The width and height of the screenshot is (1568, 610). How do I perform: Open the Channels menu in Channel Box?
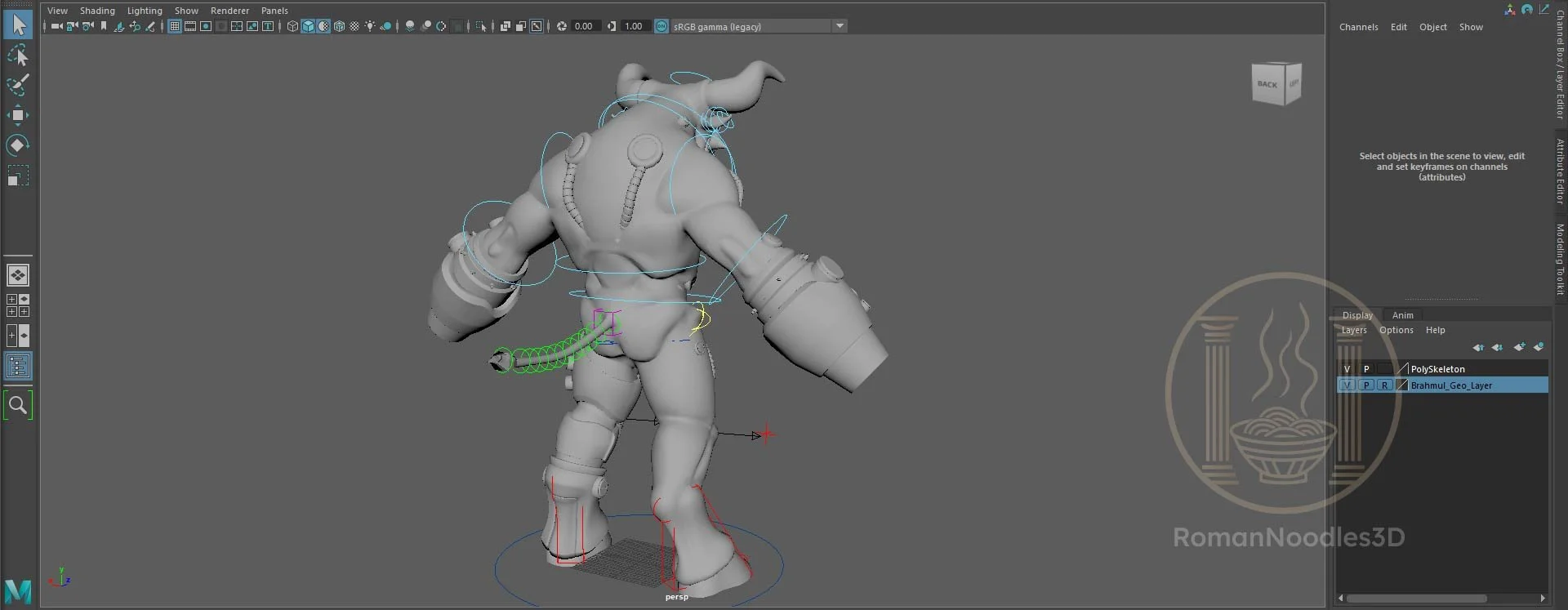1358,27
